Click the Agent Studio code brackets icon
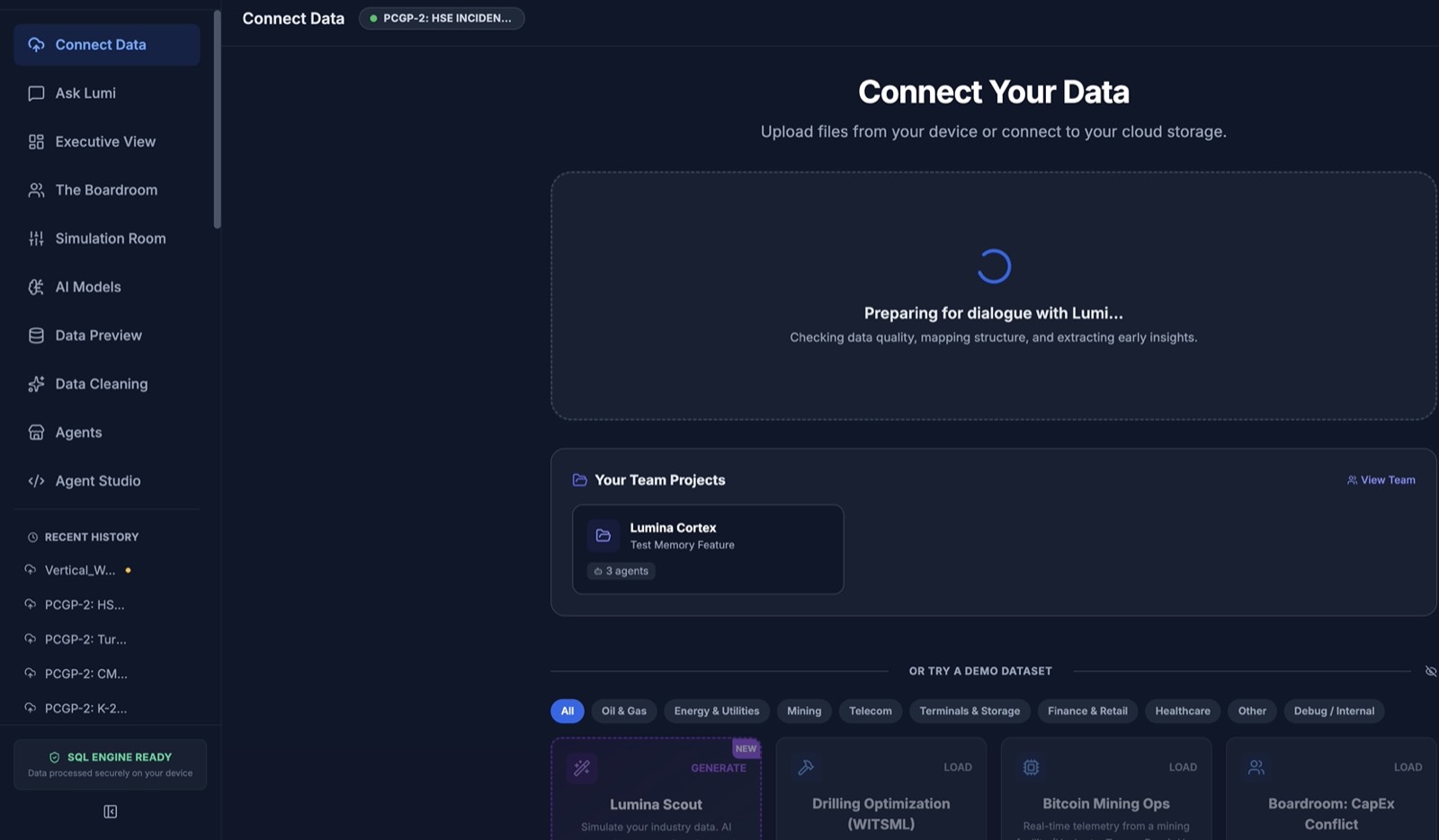The image size is (1439, 840). pos(36,481)
